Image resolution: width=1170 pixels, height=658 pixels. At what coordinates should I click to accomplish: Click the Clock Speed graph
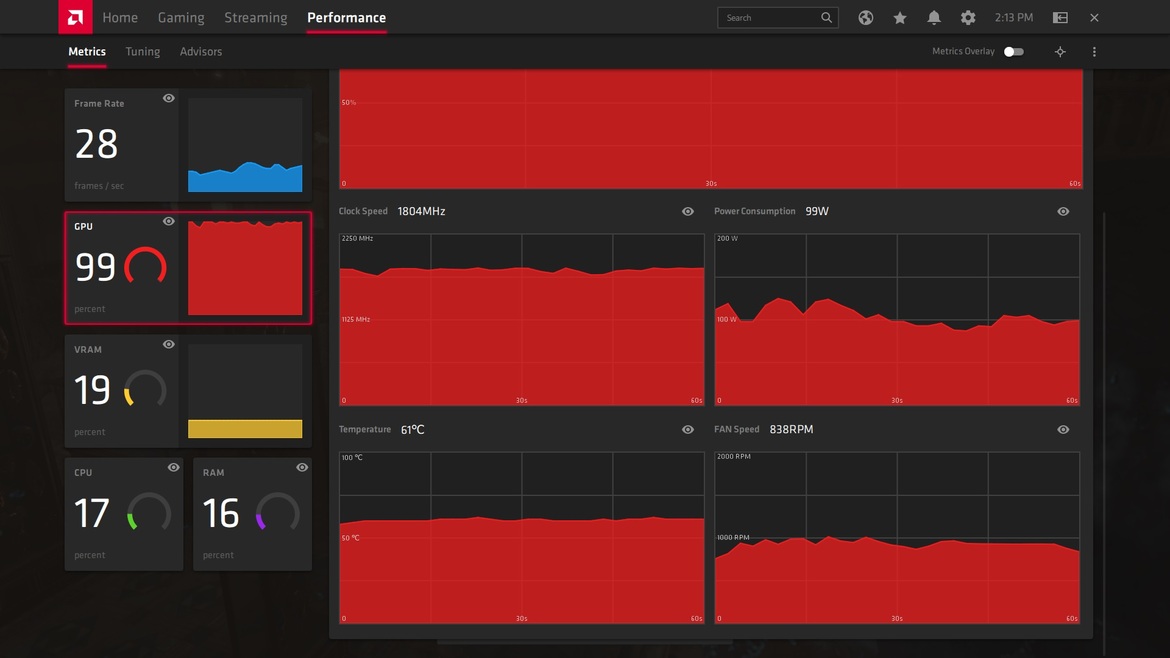[x=522, y=320]
